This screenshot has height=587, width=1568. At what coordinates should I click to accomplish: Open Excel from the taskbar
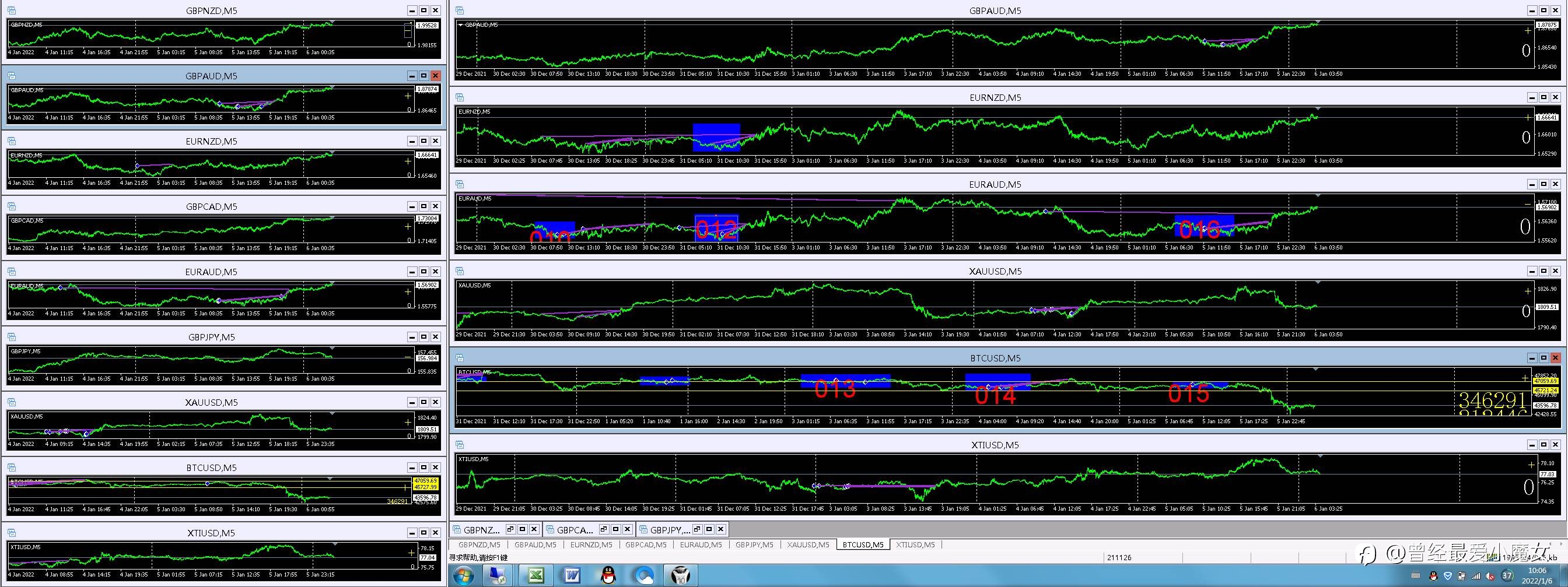point(535,575)
